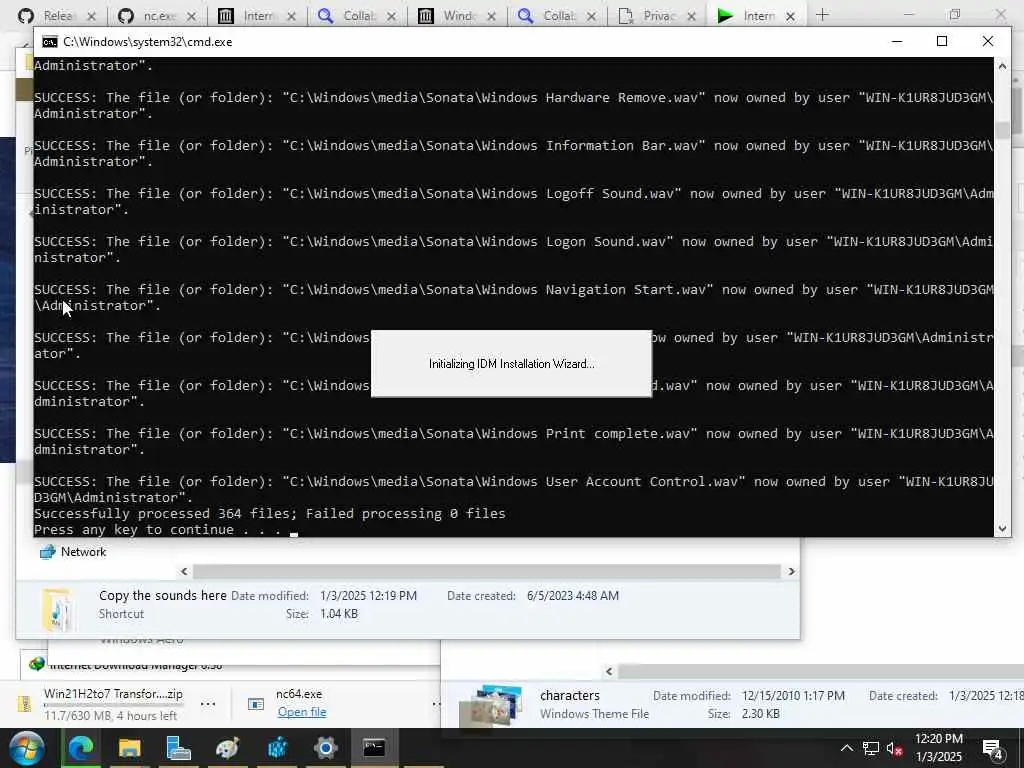This screenshot has width=1024, height=768.
Task: Maximize the cmd.exe window
Action: 942,41
